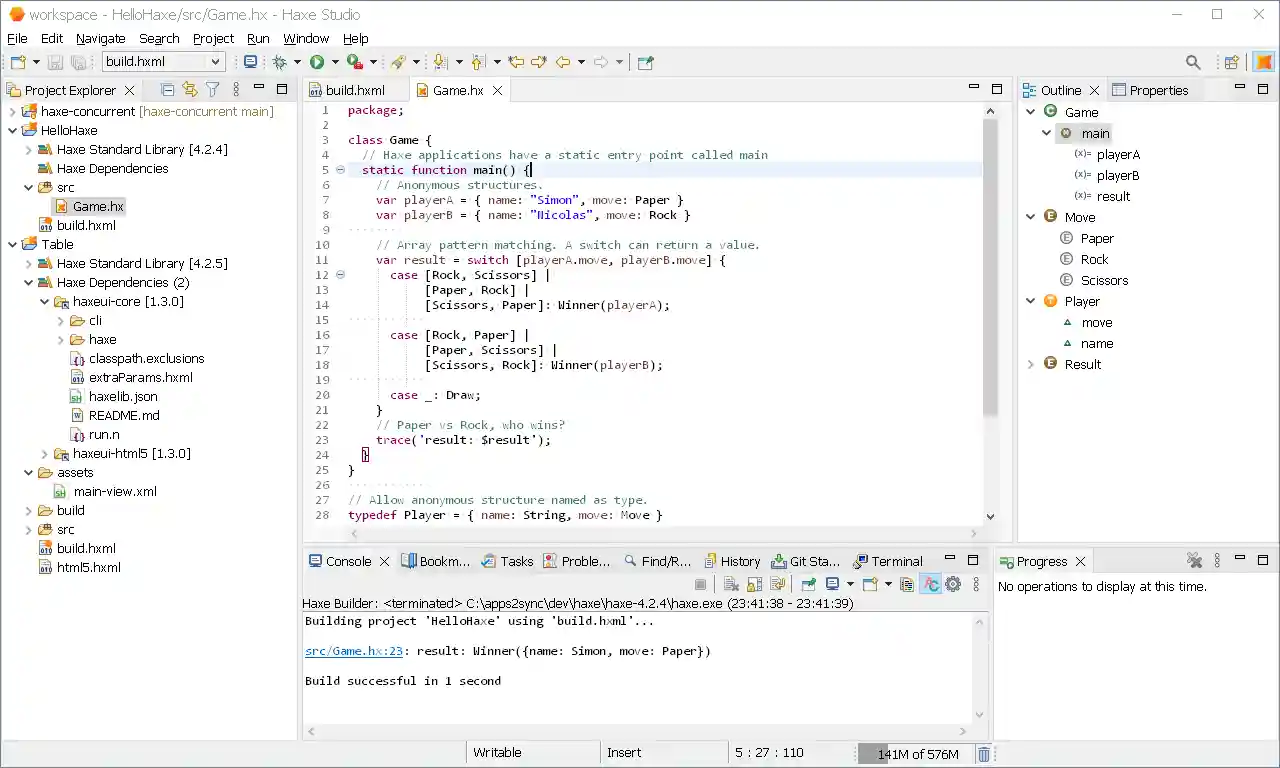Viewport: 1280px width, 768px height.
Task: Collapse all in Project Explorer
Action: point(167,90)
